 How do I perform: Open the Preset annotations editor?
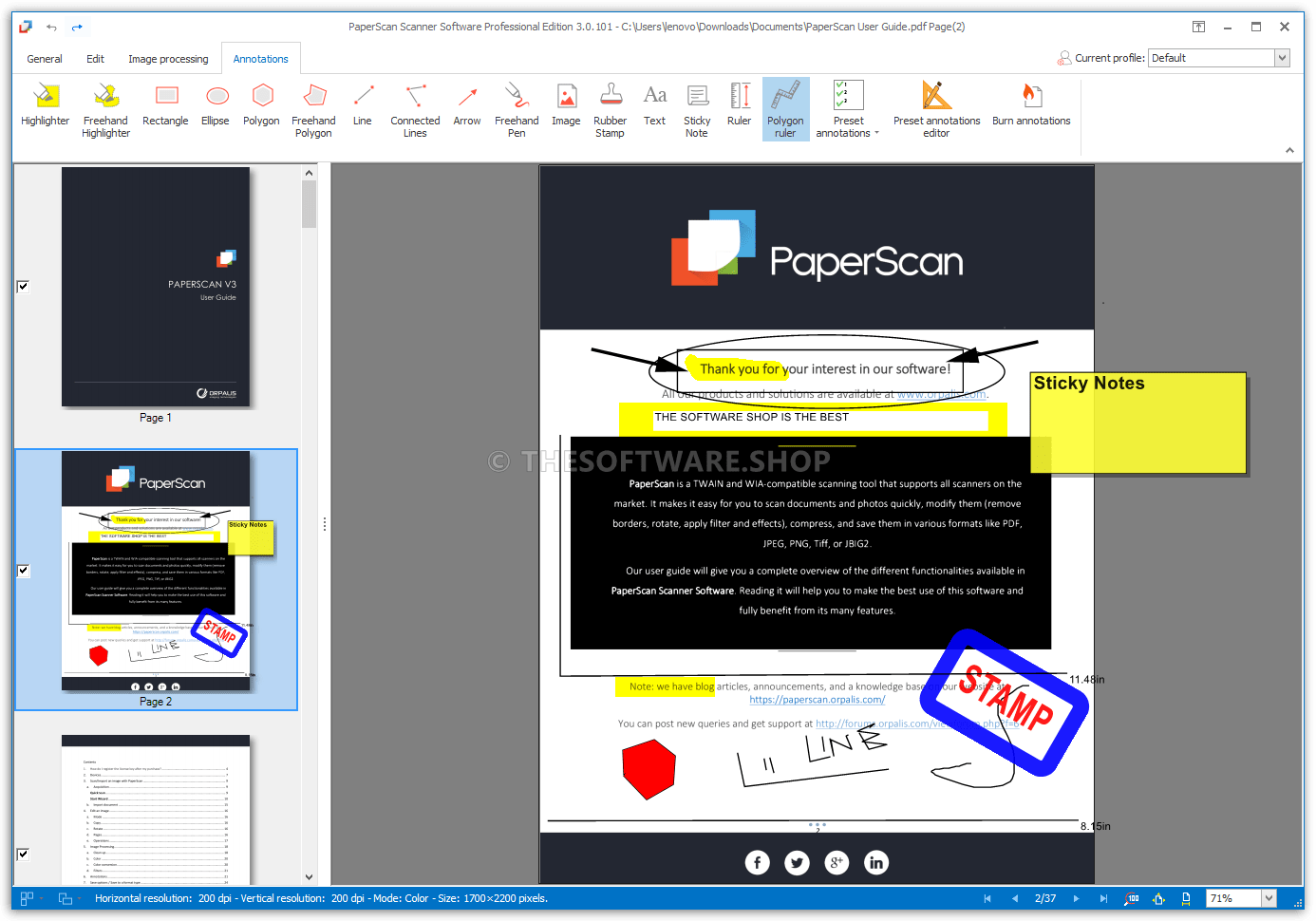[936, 109]
